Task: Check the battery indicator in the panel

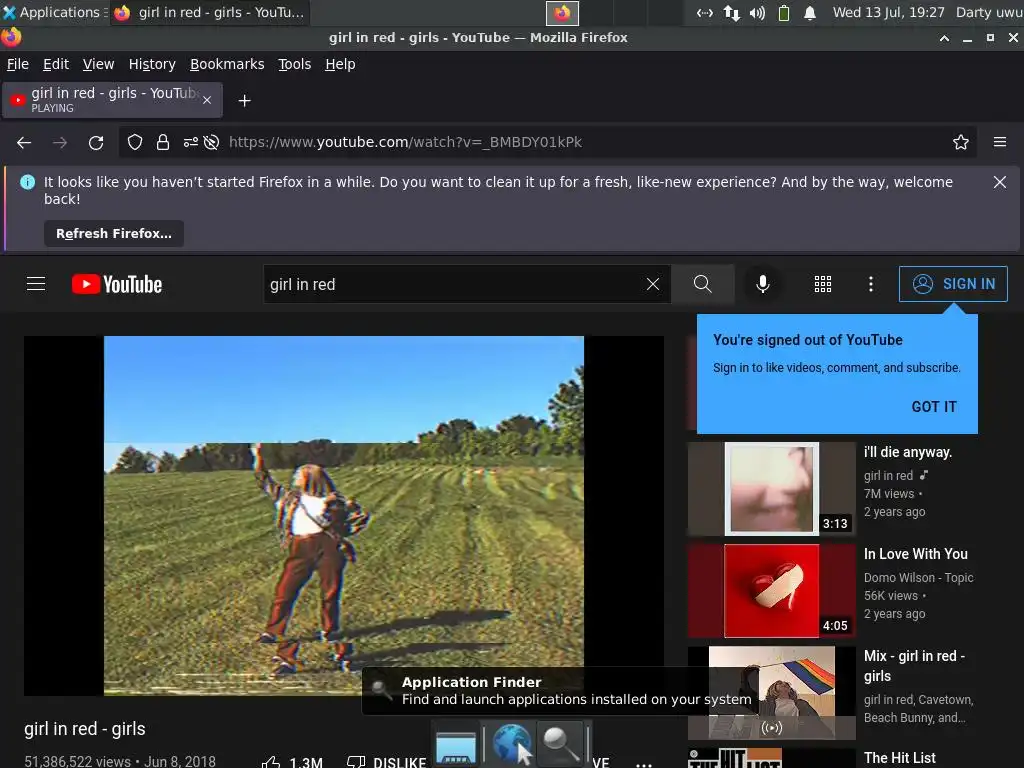Action: [784, 12]
